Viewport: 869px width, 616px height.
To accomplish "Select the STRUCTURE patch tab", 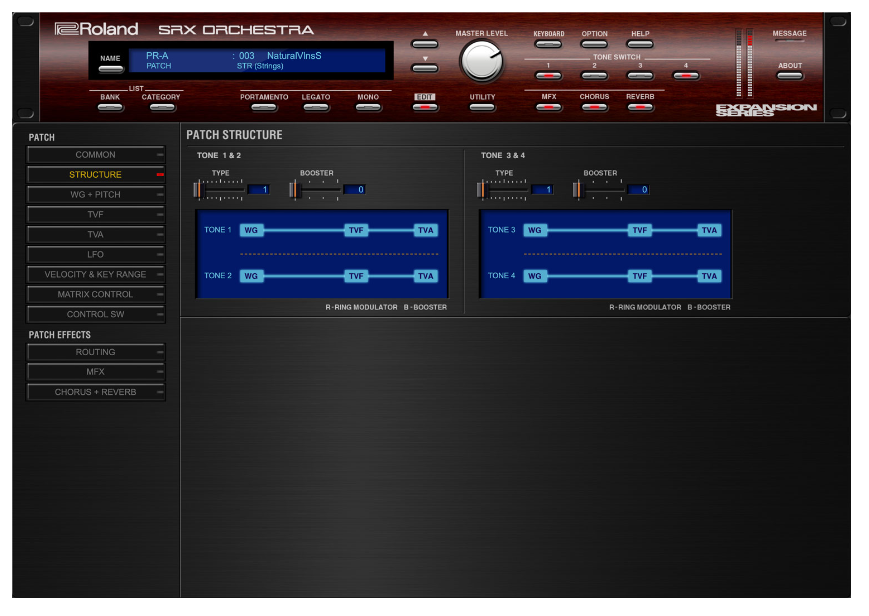I will 96,175.
